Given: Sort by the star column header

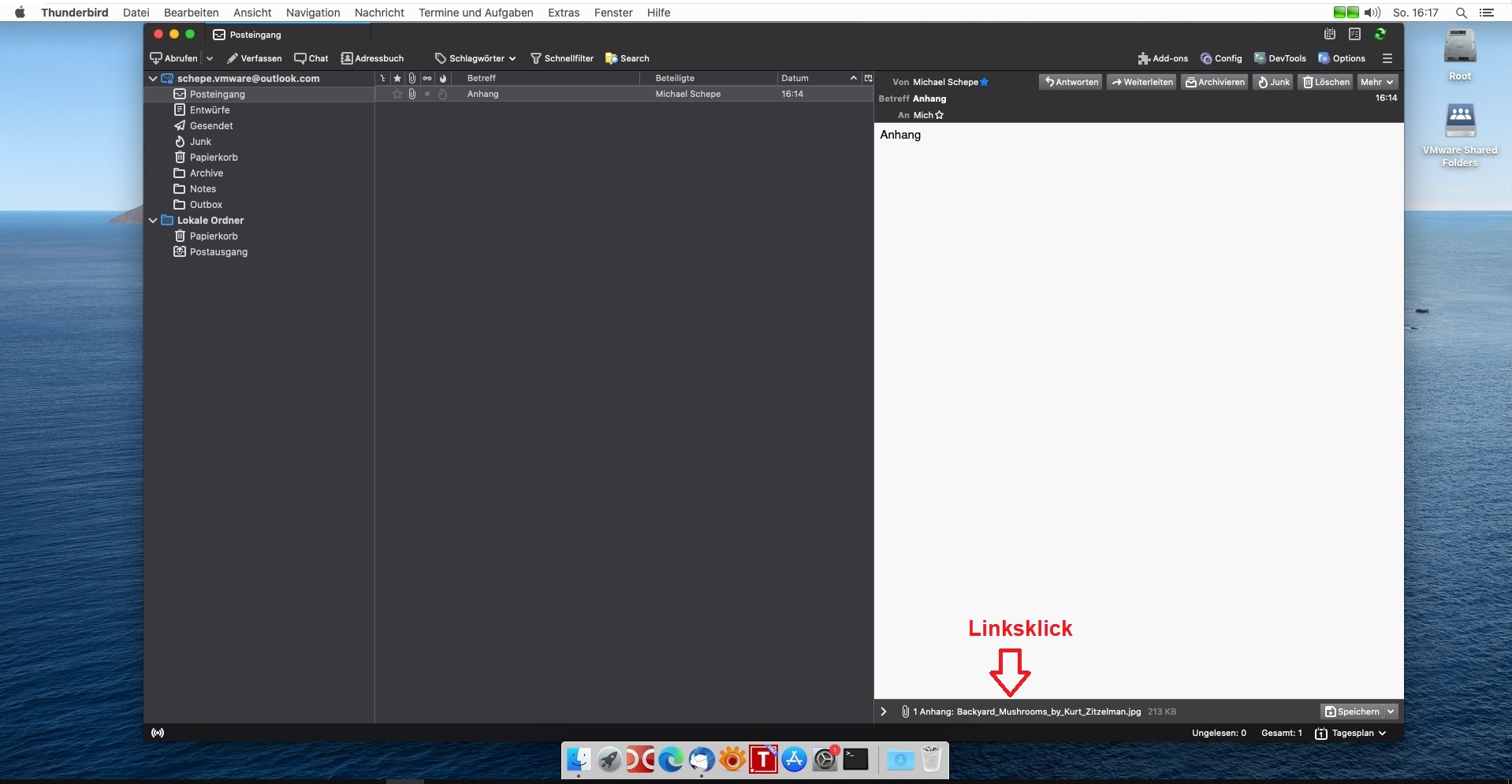Looking at the screenshot, I should tap(397, 78).
